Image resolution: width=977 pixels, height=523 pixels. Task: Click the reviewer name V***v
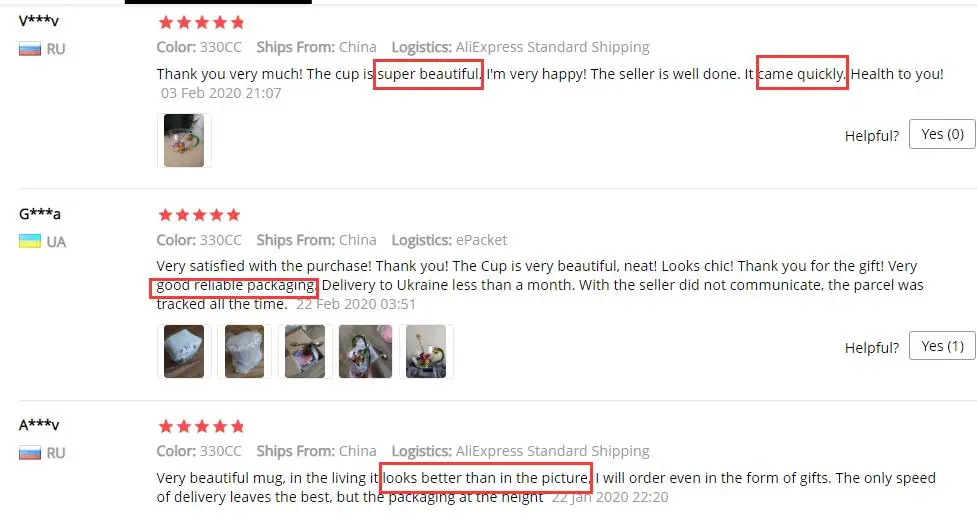coord(39,21)
